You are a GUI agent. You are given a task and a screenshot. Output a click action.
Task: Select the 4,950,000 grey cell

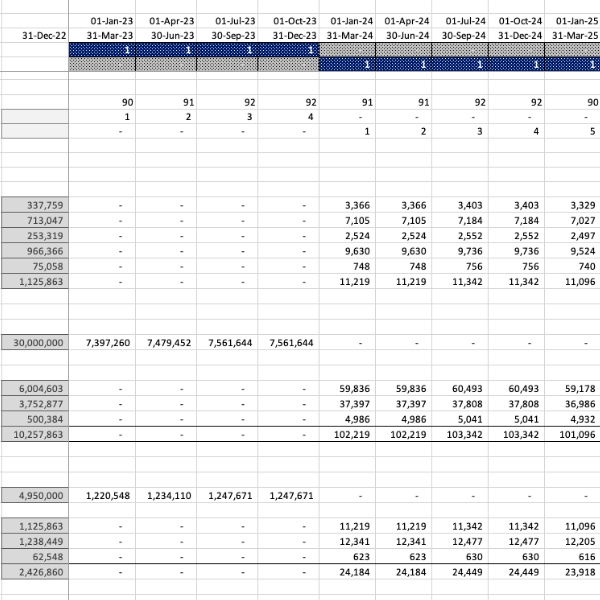[34, 495]
